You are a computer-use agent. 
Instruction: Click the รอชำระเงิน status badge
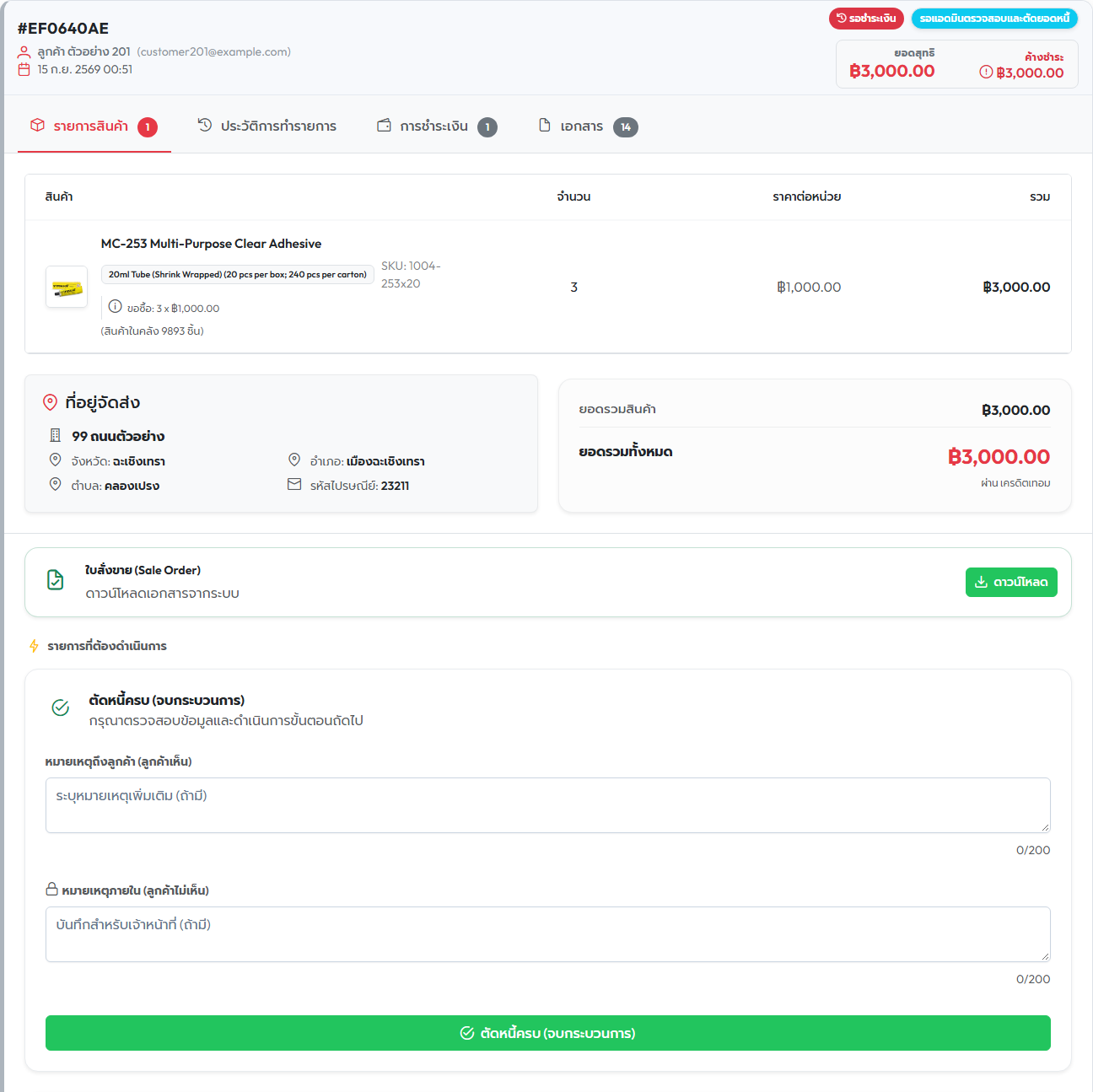pyautogui.click(x=866, y=19)
